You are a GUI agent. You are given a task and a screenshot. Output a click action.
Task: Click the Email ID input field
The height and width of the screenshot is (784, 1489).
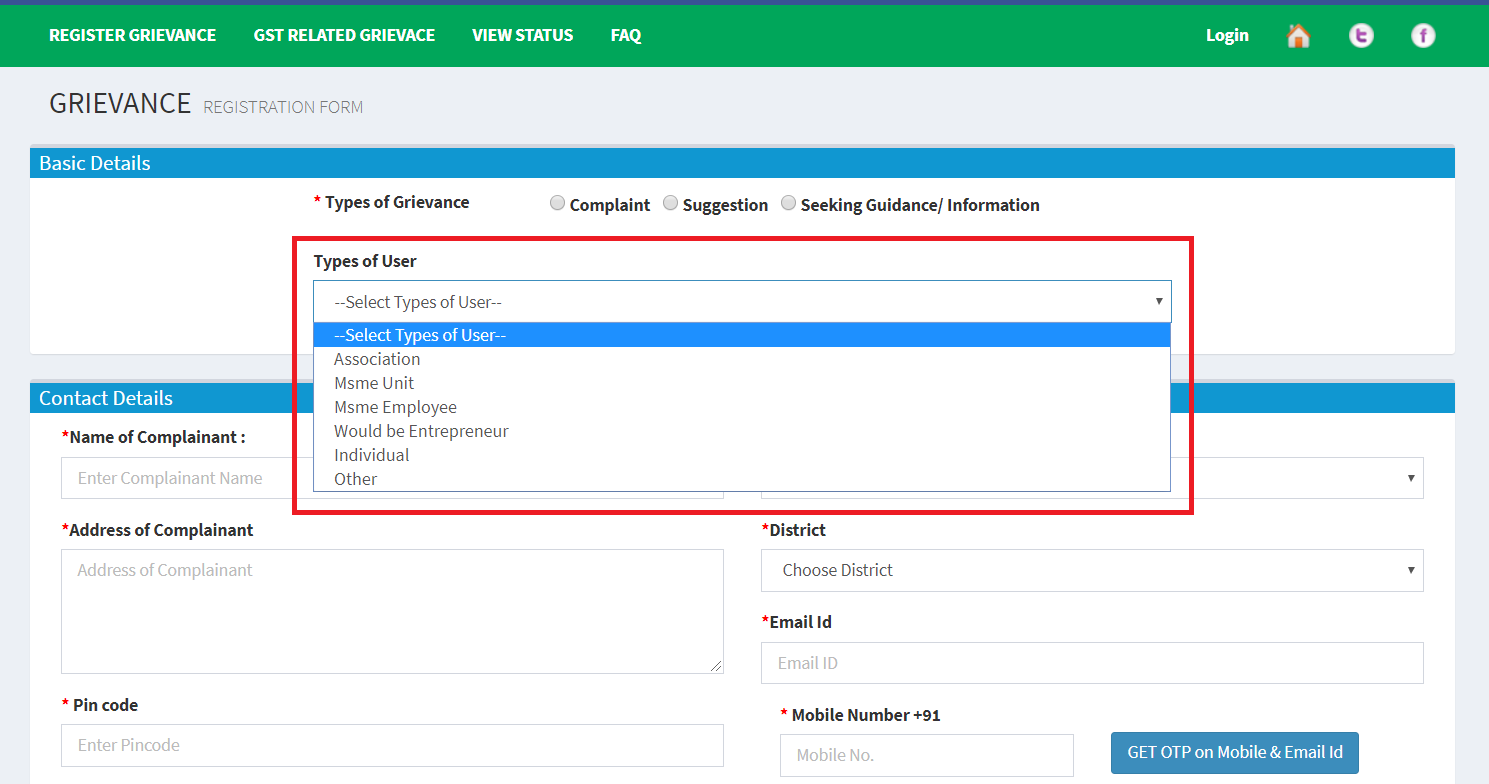1091,662
